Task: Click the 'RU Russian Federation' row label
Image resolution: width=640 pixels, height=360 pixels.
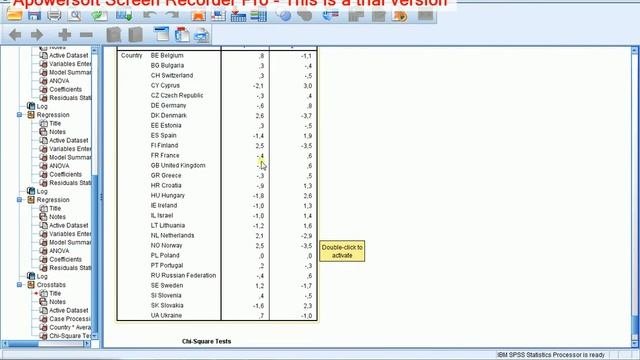Action: (183, 276)
